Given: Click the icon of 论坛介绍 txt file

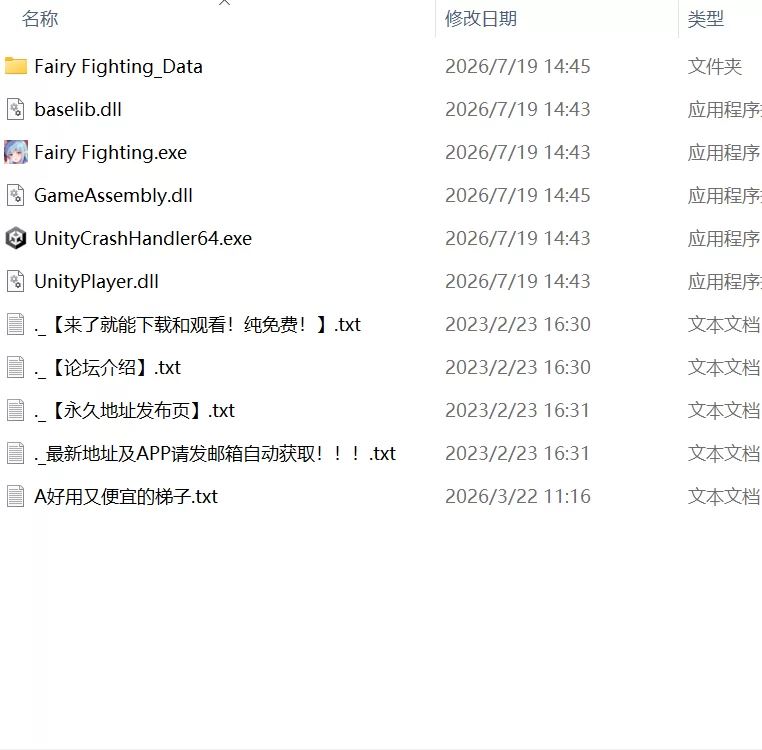Looking at the screenshot, I should click(16, 367).
